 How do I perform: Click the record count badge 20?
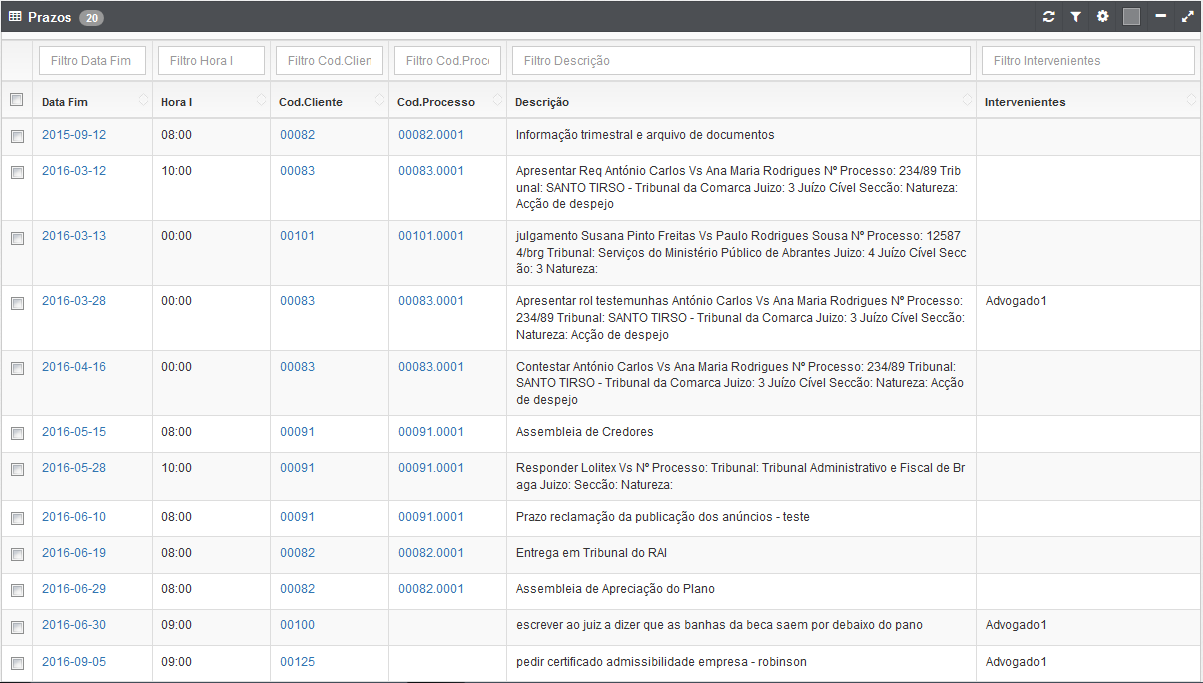click(91, 18)
